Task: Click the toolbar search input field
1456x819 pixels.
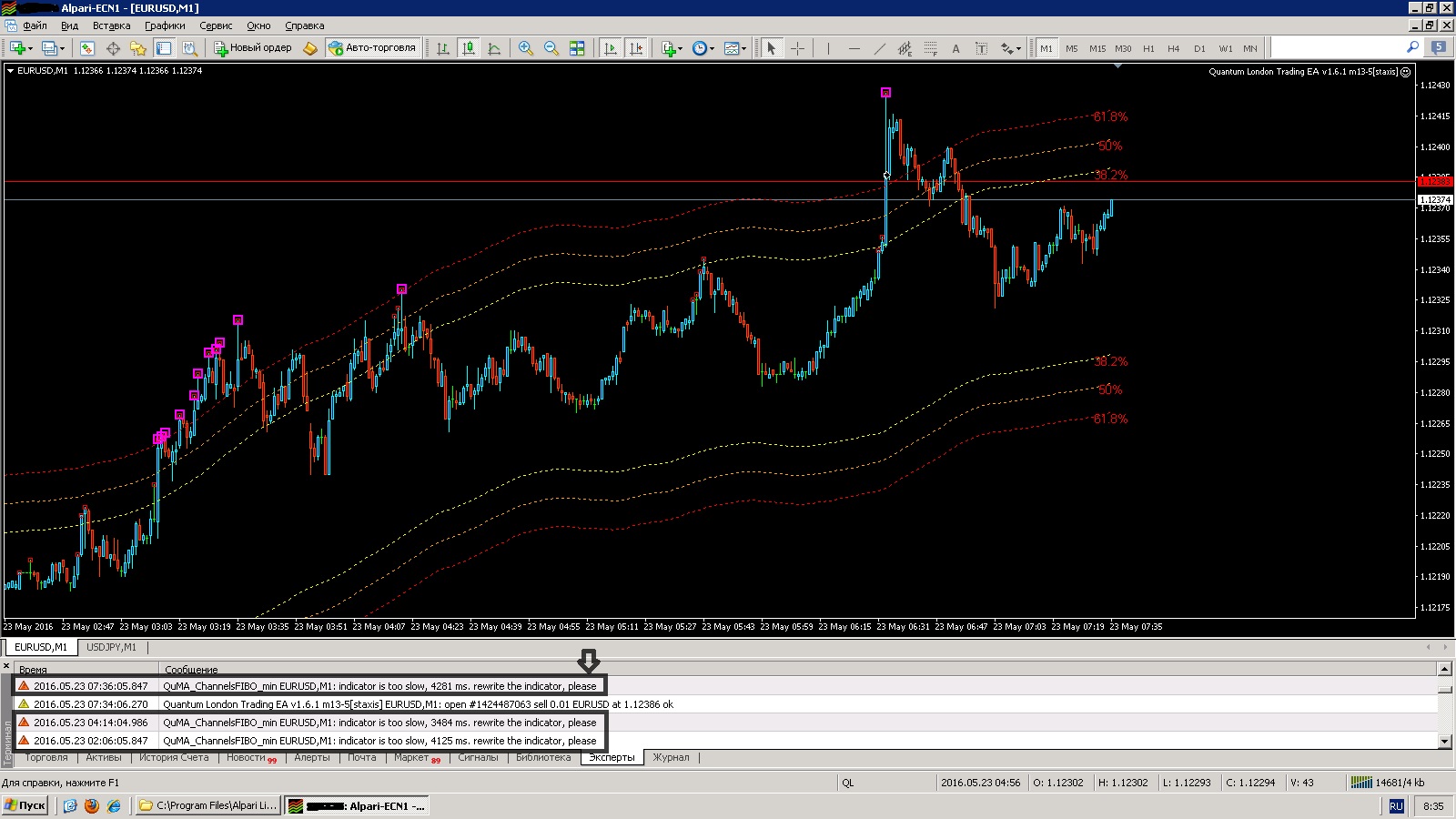Action: point(1338,47)
